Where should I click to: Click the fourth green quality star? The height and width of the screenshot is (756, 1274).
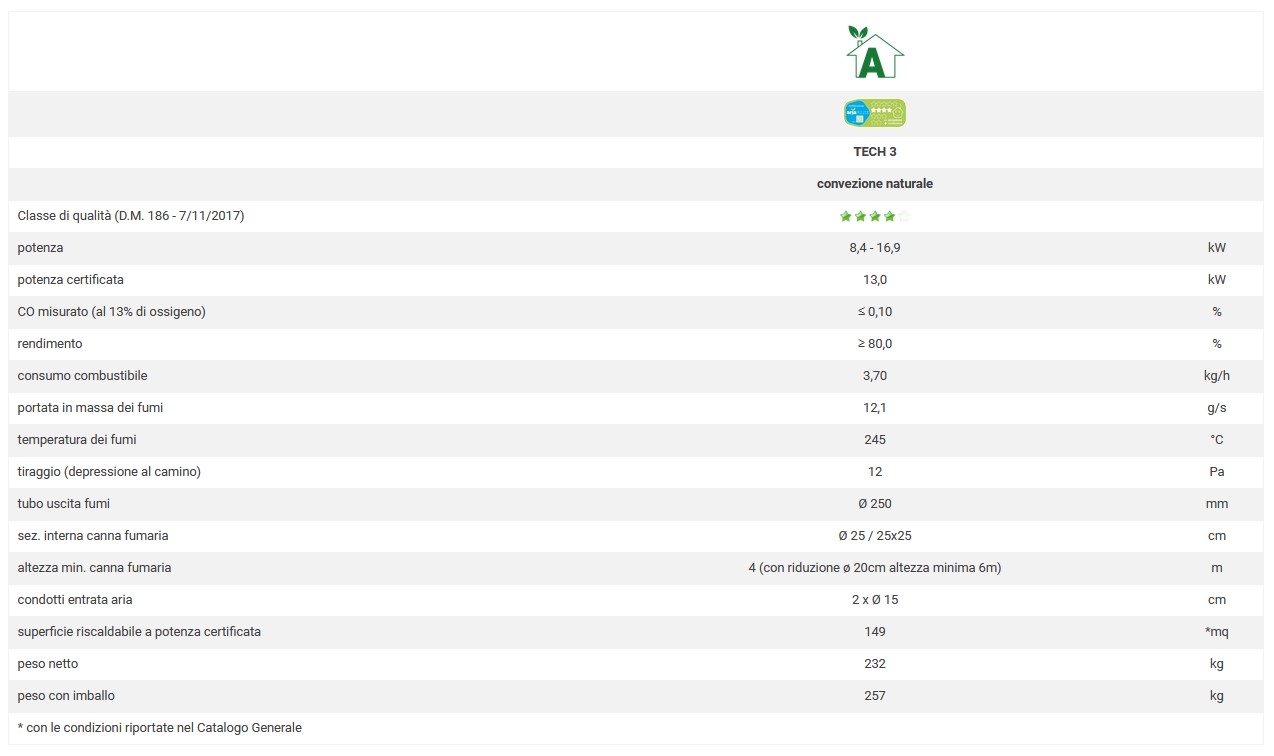(x=889, y=216)
